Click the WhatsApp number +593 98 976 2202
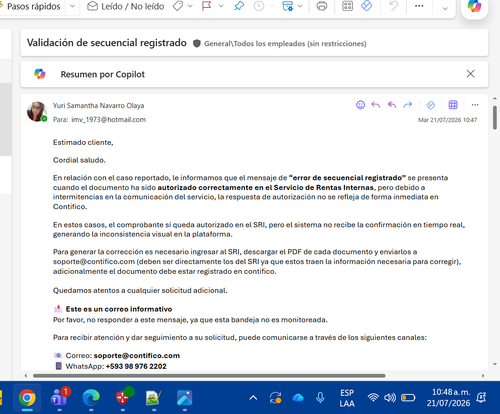This screenshot has width=500, height=414. tap(136, 366)
